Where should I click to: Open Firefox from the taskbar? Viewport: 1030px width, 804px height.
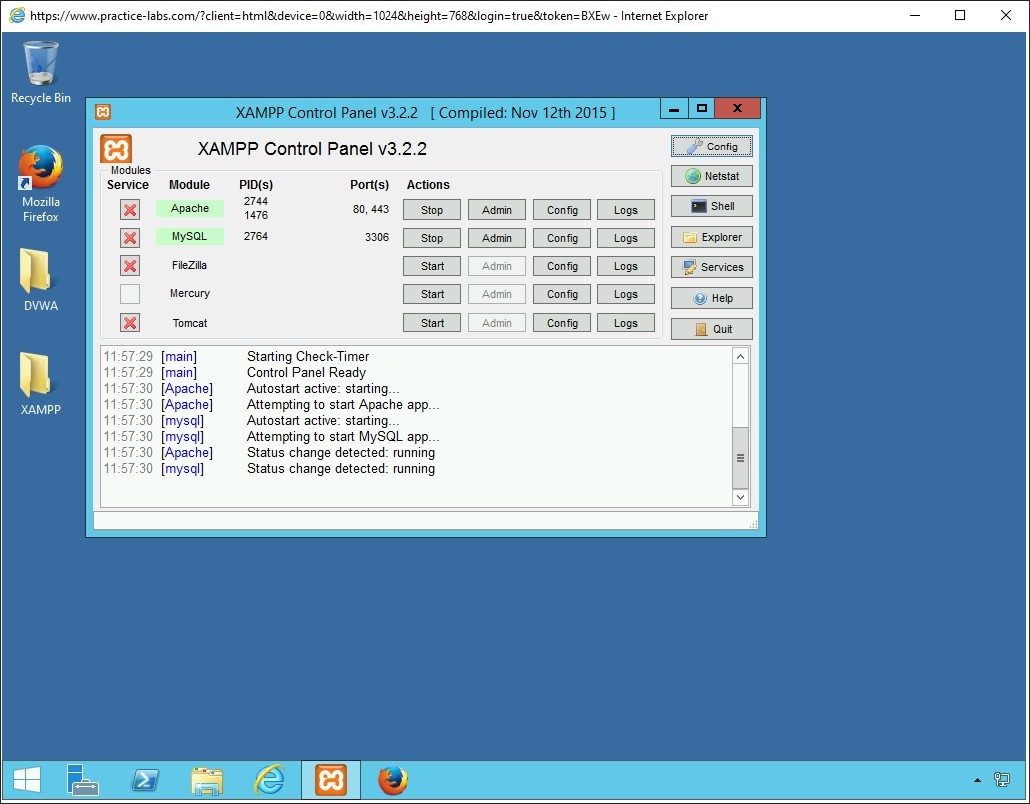[x=393, y=780]
